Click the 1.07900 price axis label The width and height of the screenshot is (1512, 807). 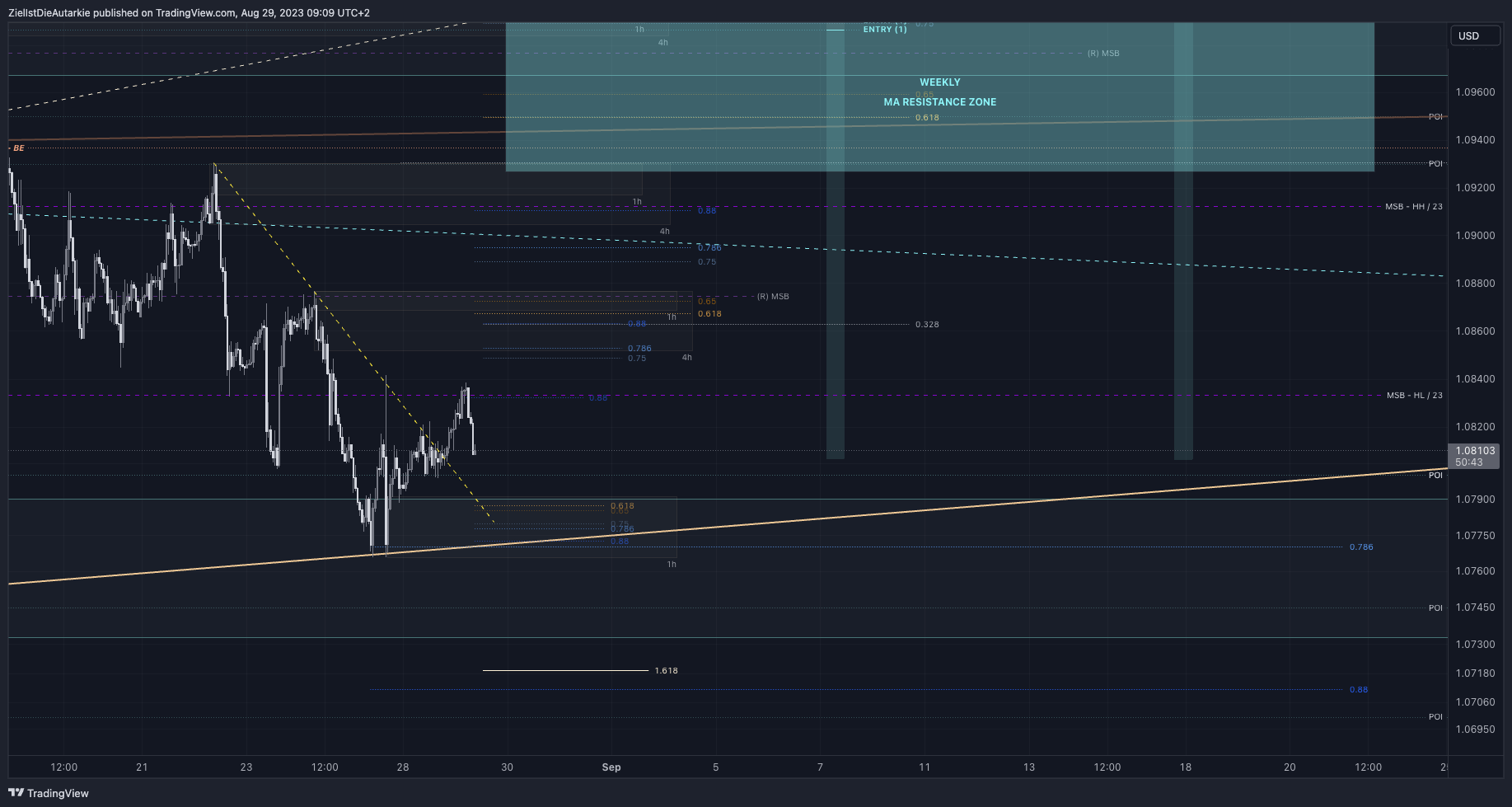tap(1475, 500)
